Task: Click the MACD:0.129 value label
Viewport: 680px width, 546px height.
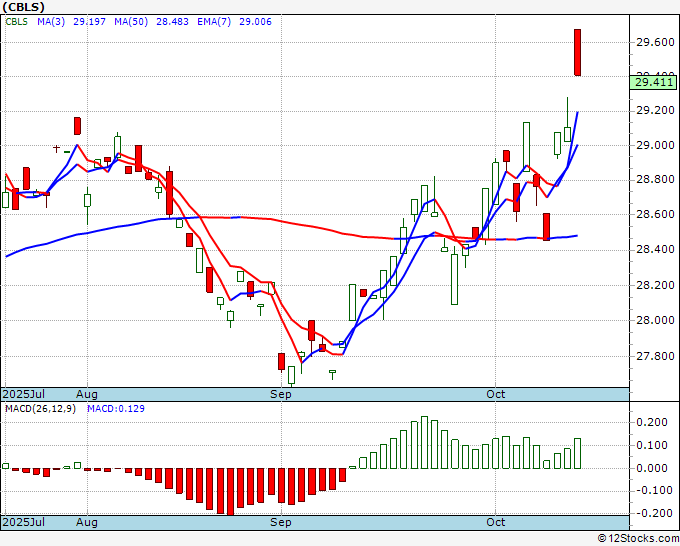Action: (x=116, y=409)
